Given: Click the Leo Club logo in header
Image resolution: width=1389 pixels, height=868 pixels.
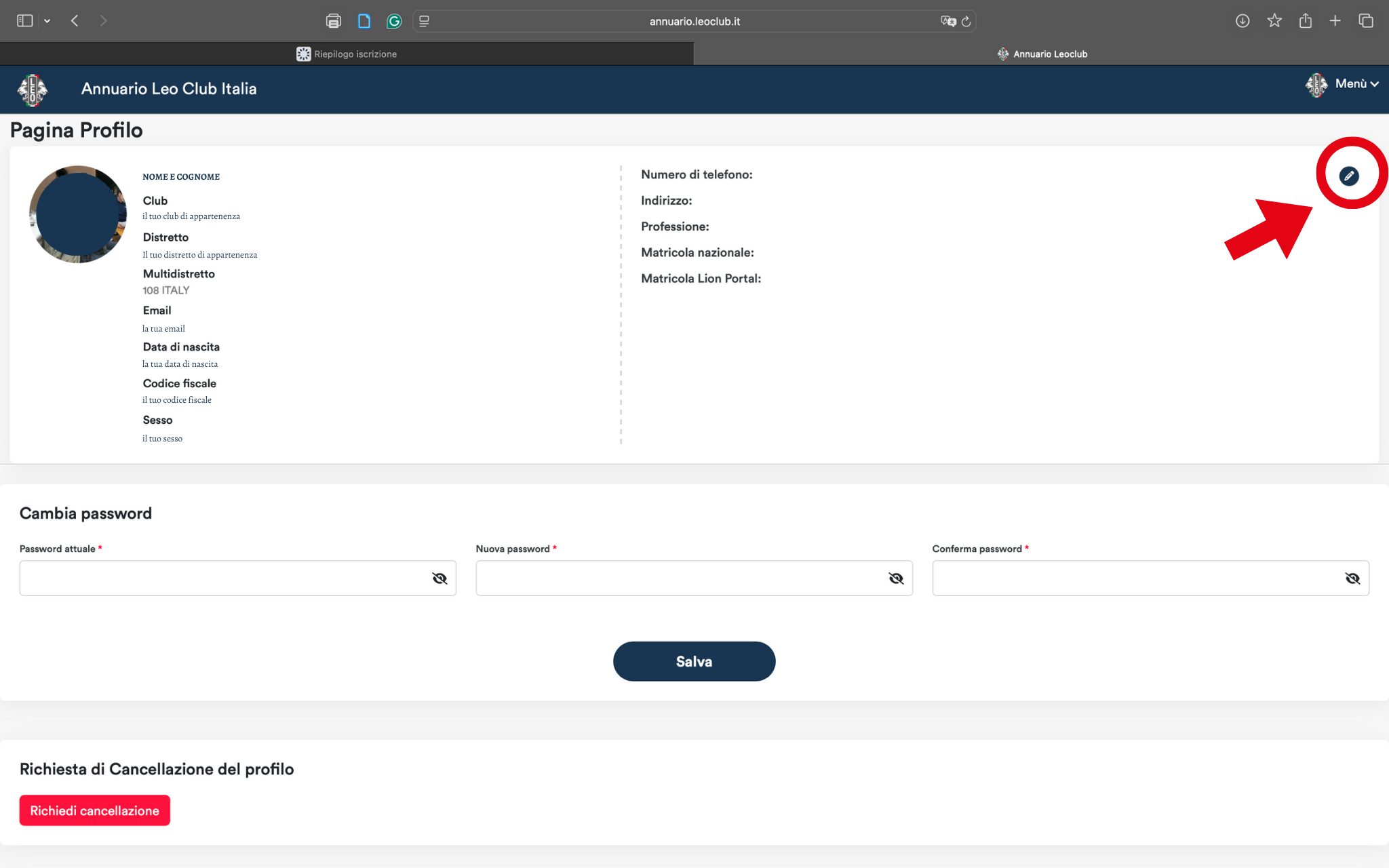Looking at the screenshot, I should pyautogui.click(x=33, y=90).
